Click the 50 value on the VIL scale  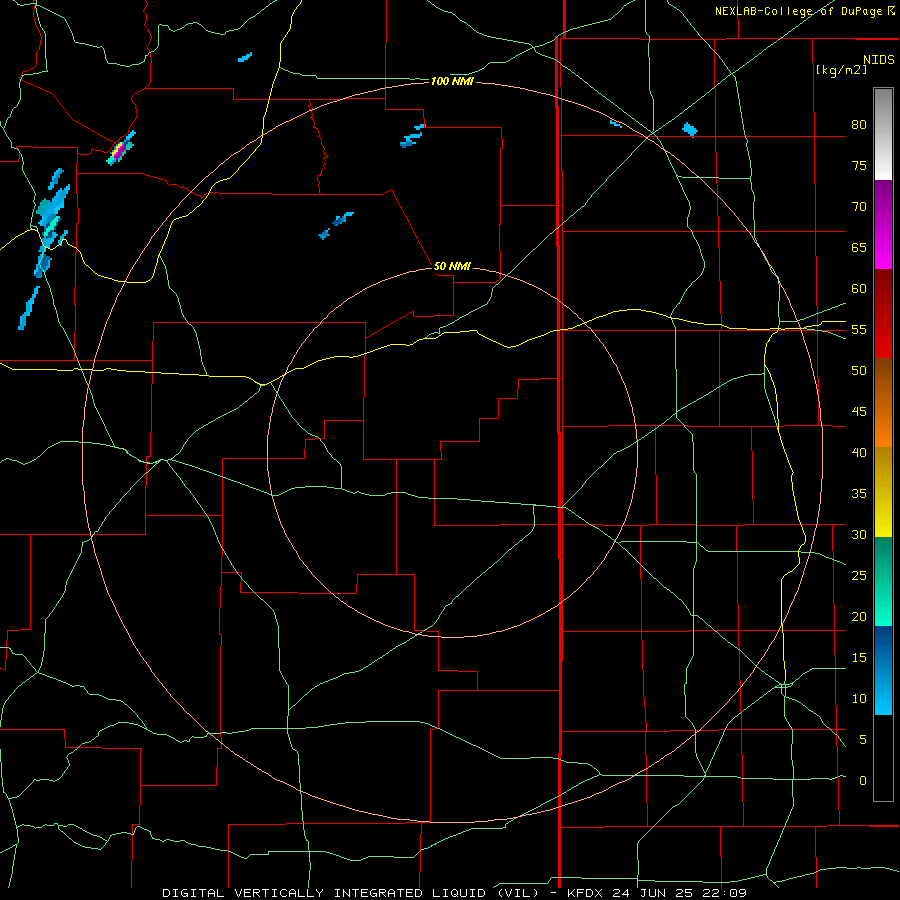click(x=859, y=370)
